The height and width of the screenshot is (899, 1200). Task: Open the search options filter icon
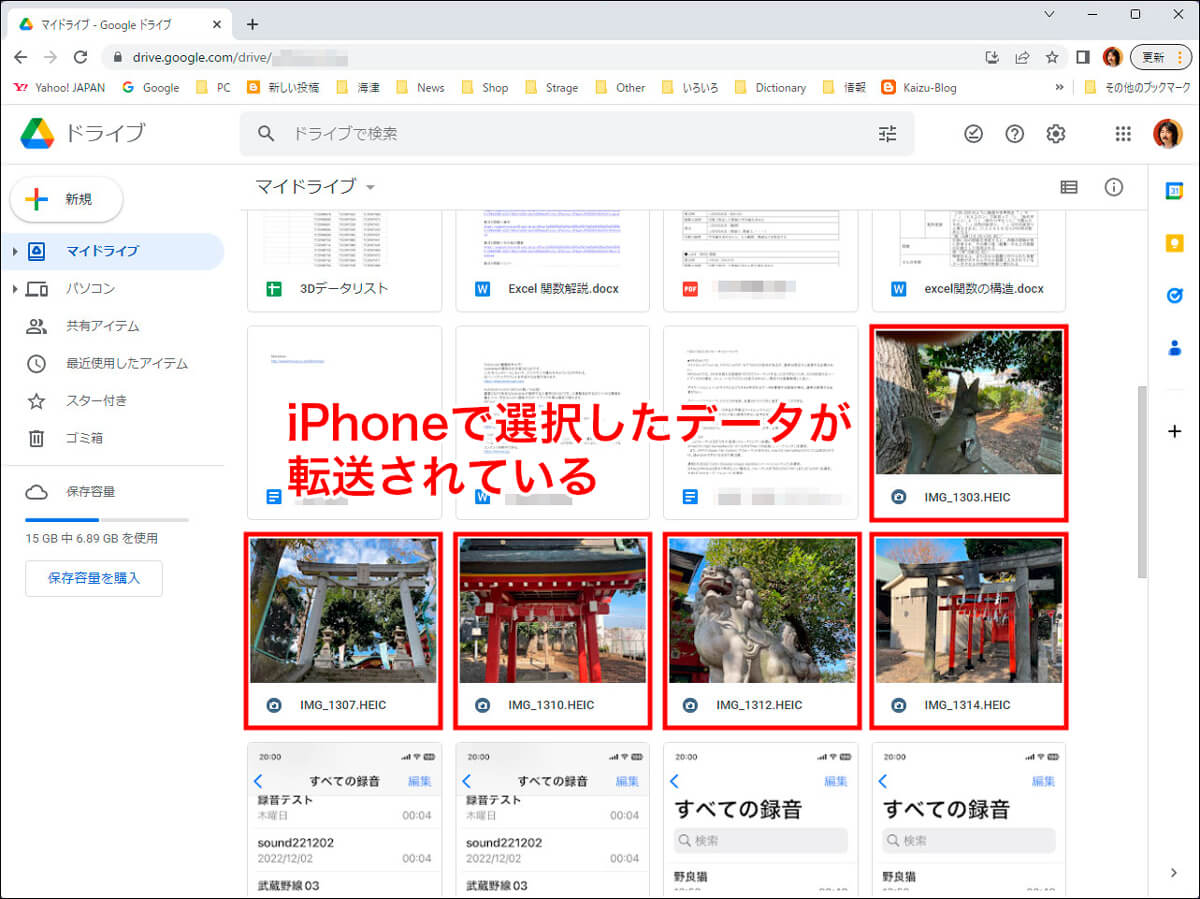[887, 134]
